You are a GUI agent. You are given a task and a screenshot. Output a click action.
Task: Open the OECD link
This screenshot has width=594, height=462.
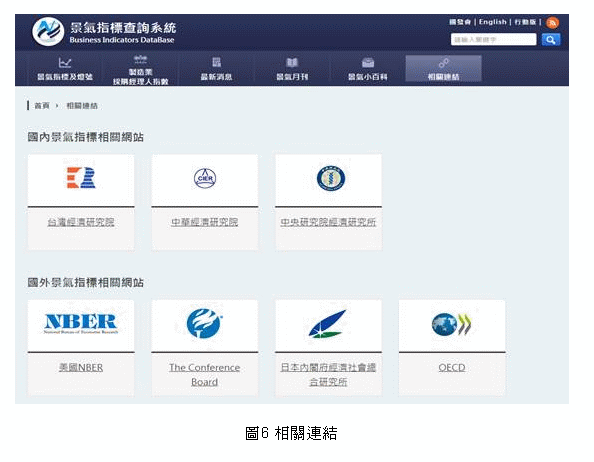(x=452, y=367)
